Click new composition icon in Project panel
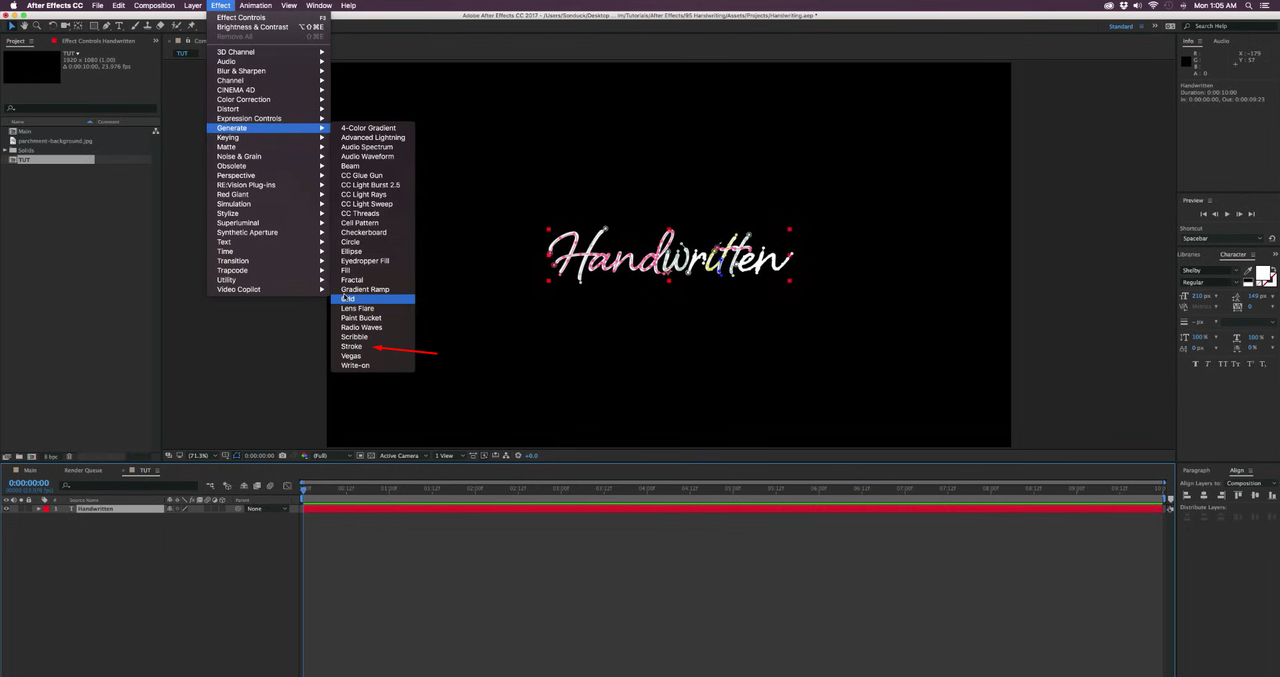Screen dimensions: 1280x677 (32, 456)
